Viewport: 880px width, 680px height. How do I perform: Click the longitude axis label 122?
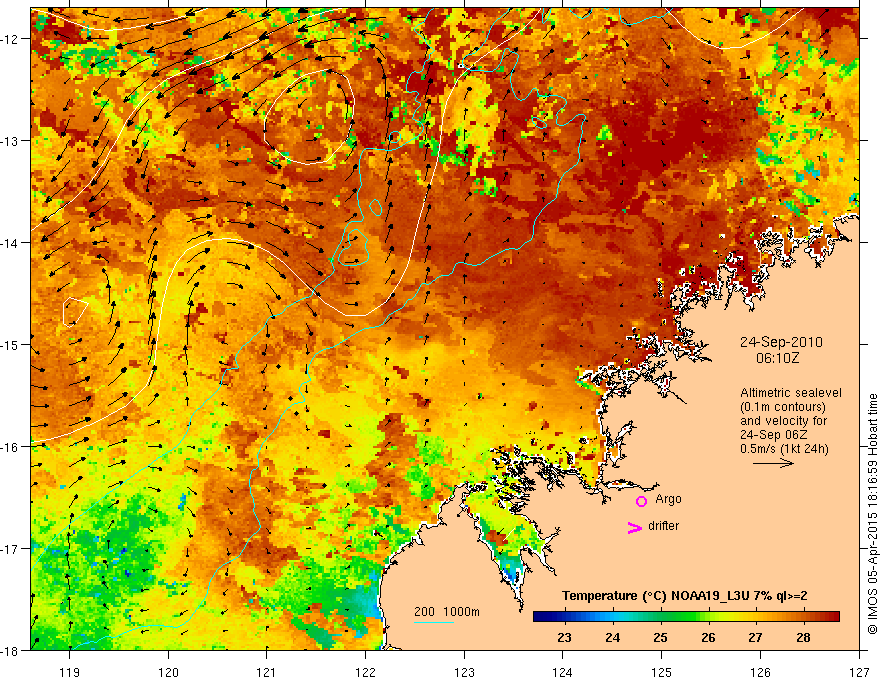(365, 672)
